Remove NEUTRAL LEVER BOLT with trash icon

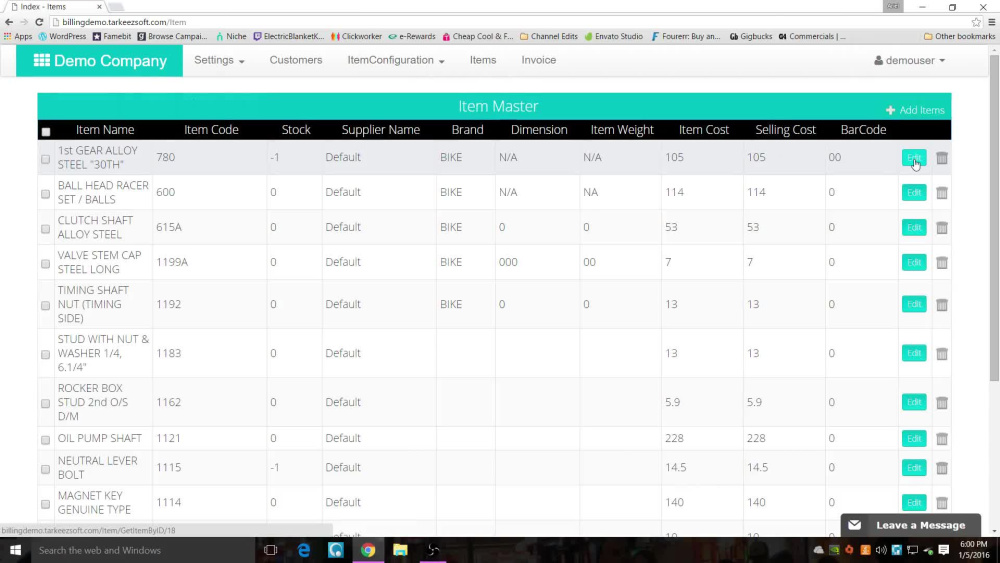[x=941, y=468]
